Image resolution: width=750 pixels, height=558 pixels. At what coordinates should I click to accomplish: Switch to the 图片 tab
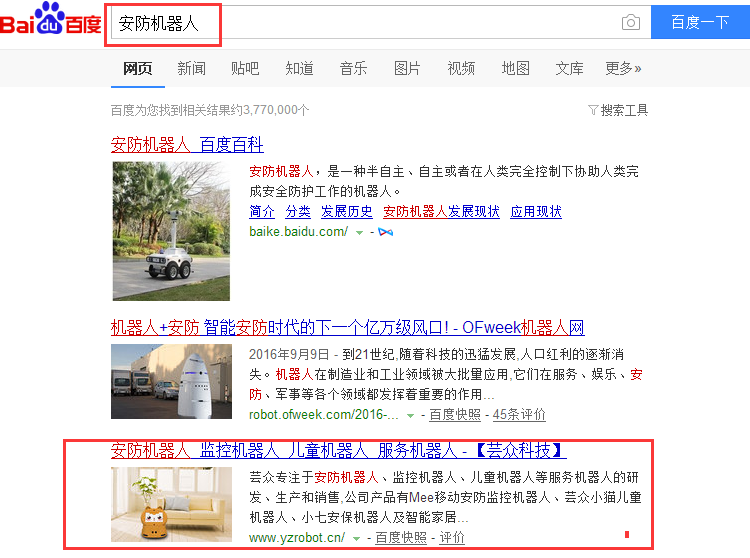tap(407, 68)
